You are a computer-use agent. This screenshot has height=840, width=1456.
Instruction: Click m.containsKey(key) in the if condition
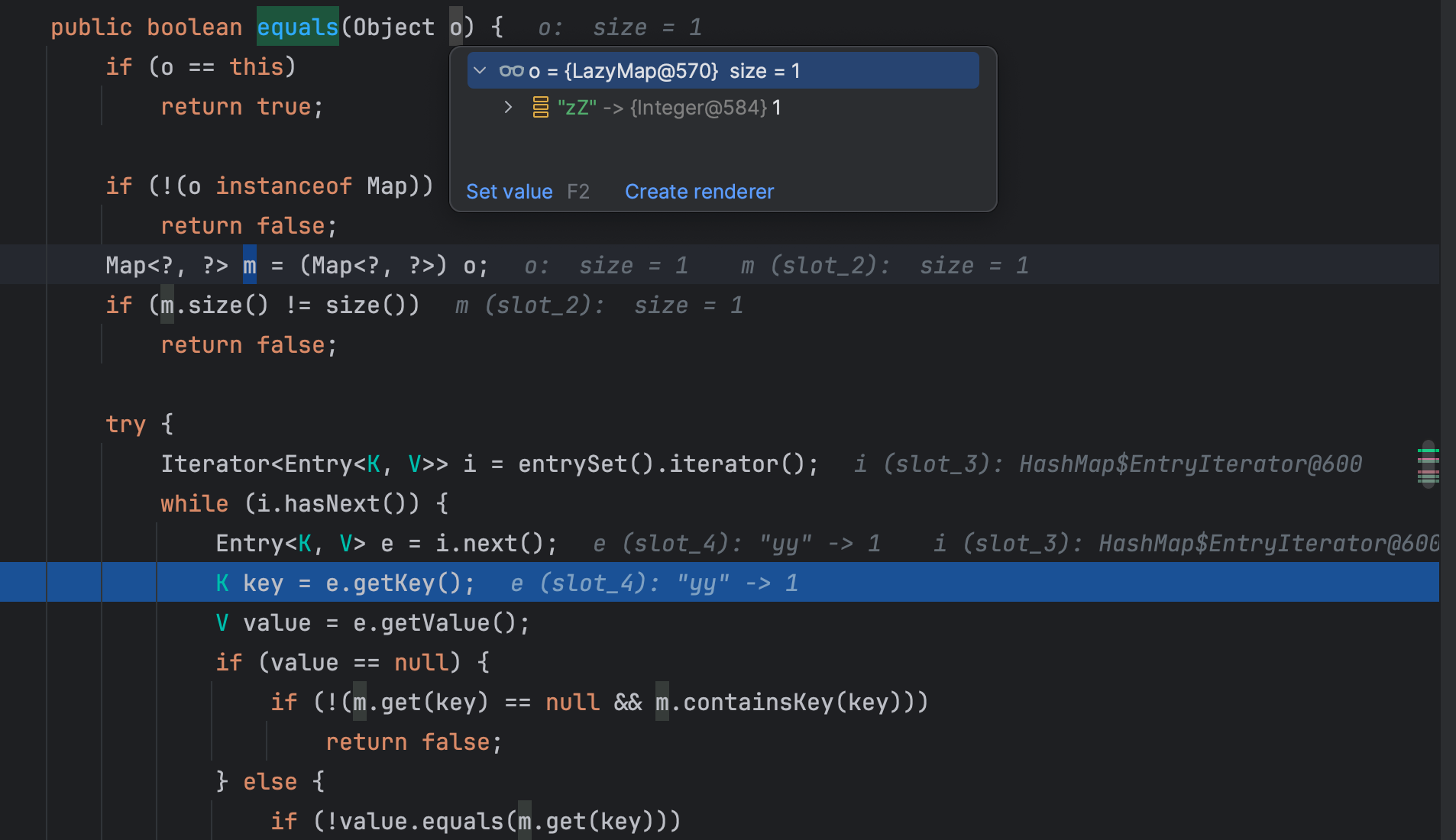784,702
